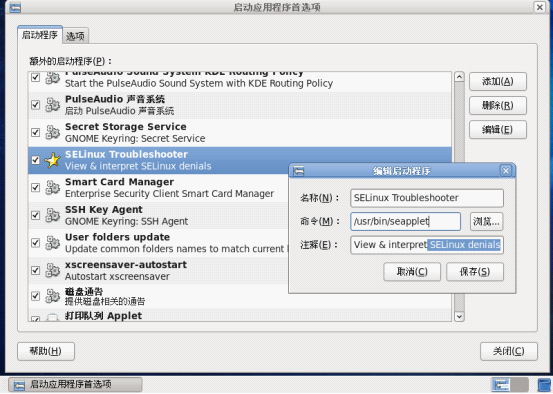Viewport: 553px width, 394px height.
Task: Click the 名称(N) name input field
Action: 427,198
